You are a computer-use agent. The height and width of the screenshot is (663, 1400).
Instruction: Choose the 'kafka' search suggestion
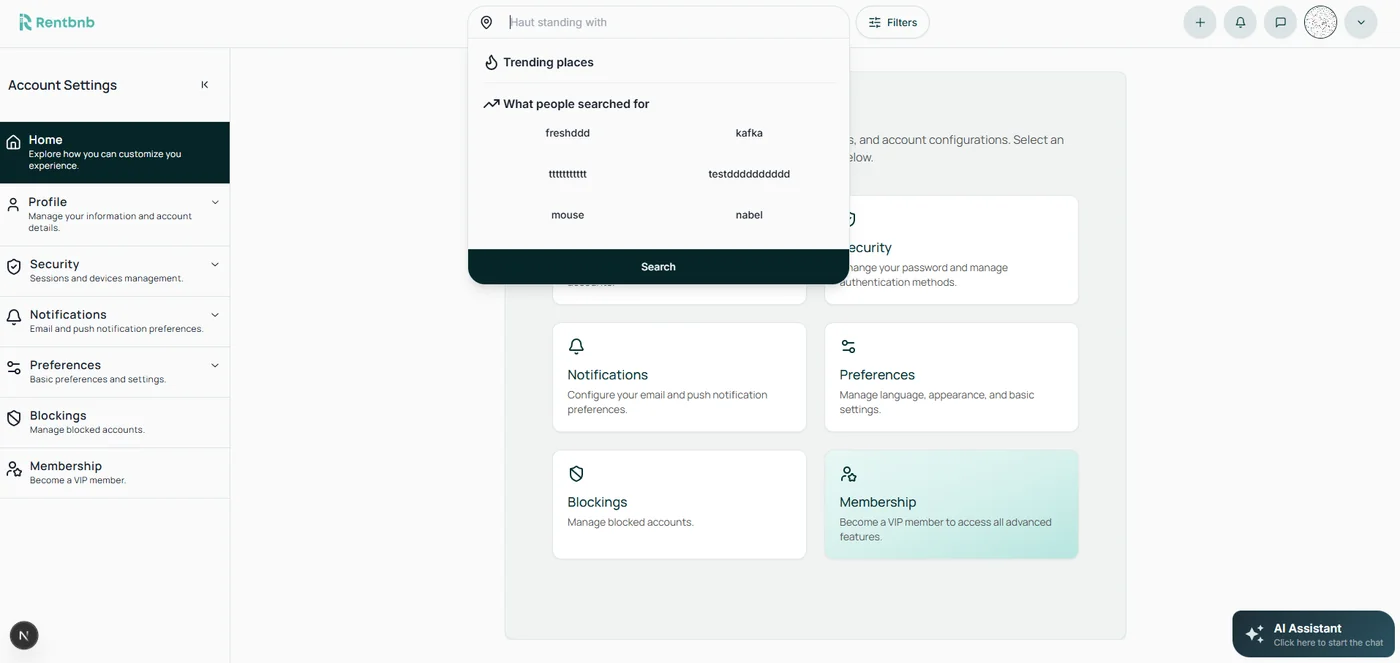(749, 133)
